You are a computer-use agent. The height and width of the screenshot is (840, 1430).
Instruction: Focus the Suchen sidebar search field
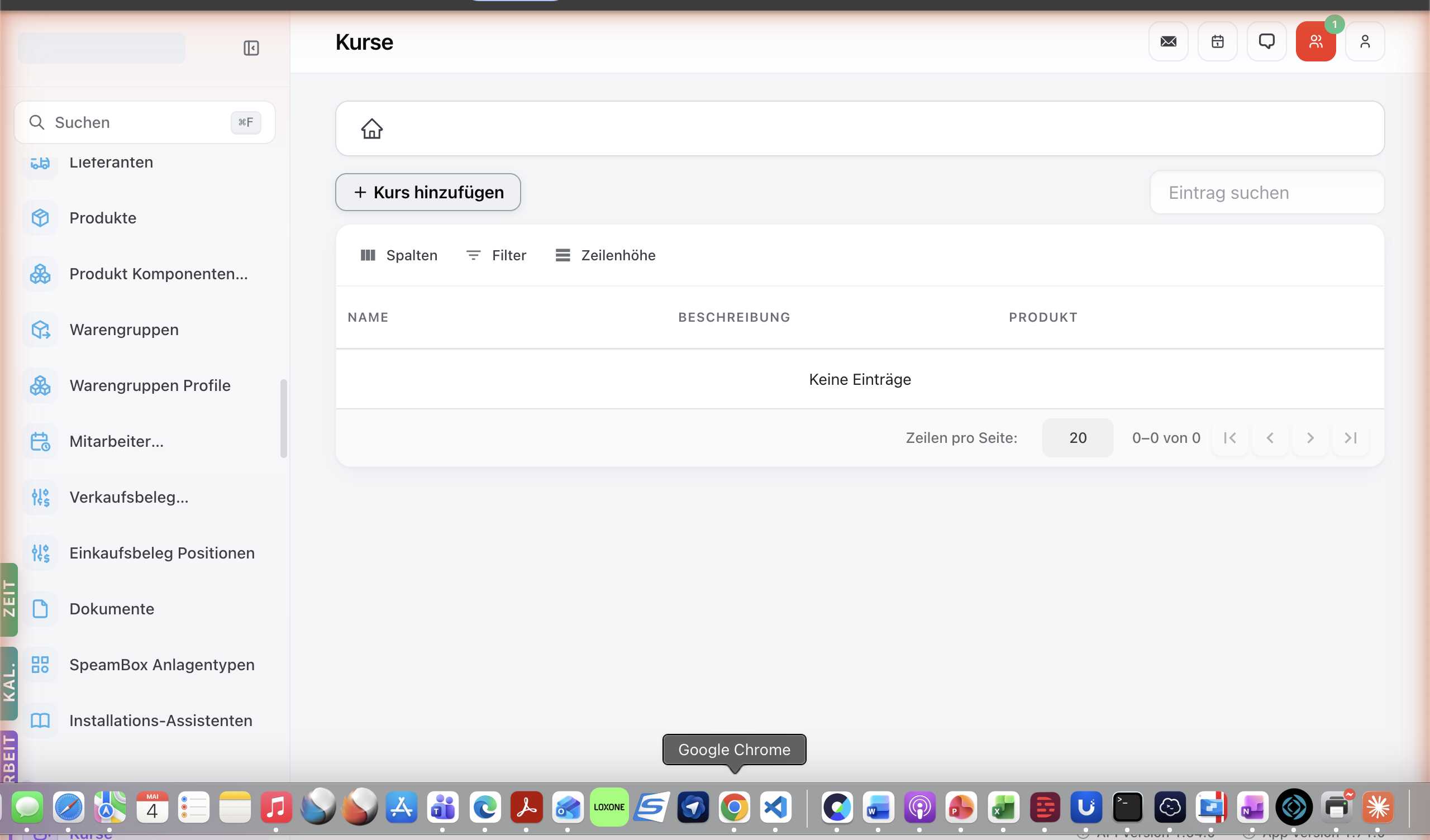[x=145, y=123]
